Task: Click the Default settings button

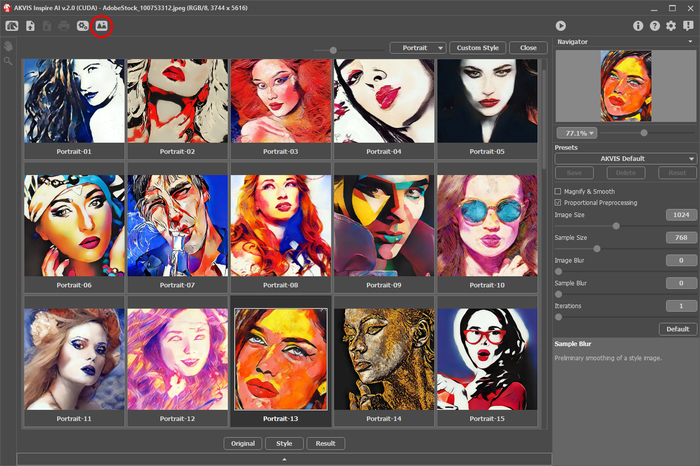Action: [x=677, y=329]
